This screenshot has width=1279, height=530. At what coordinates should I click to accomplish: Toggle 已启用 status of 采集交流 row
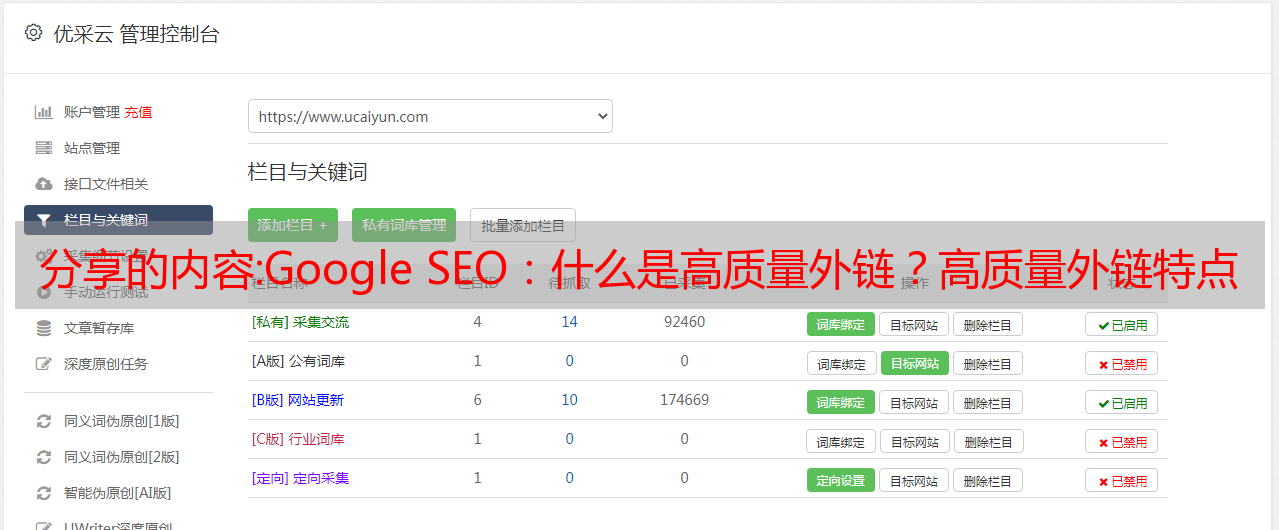click(1121, 324)
